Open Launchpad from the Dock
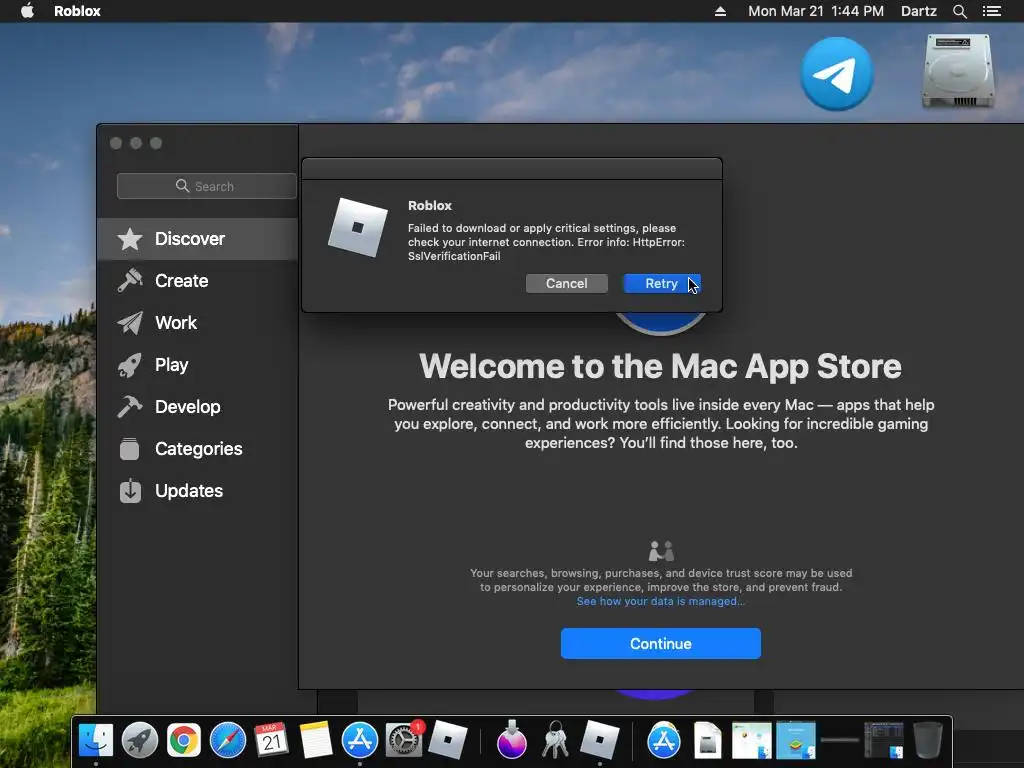The height and width of the screenshot is (768, 1024). 140,740
